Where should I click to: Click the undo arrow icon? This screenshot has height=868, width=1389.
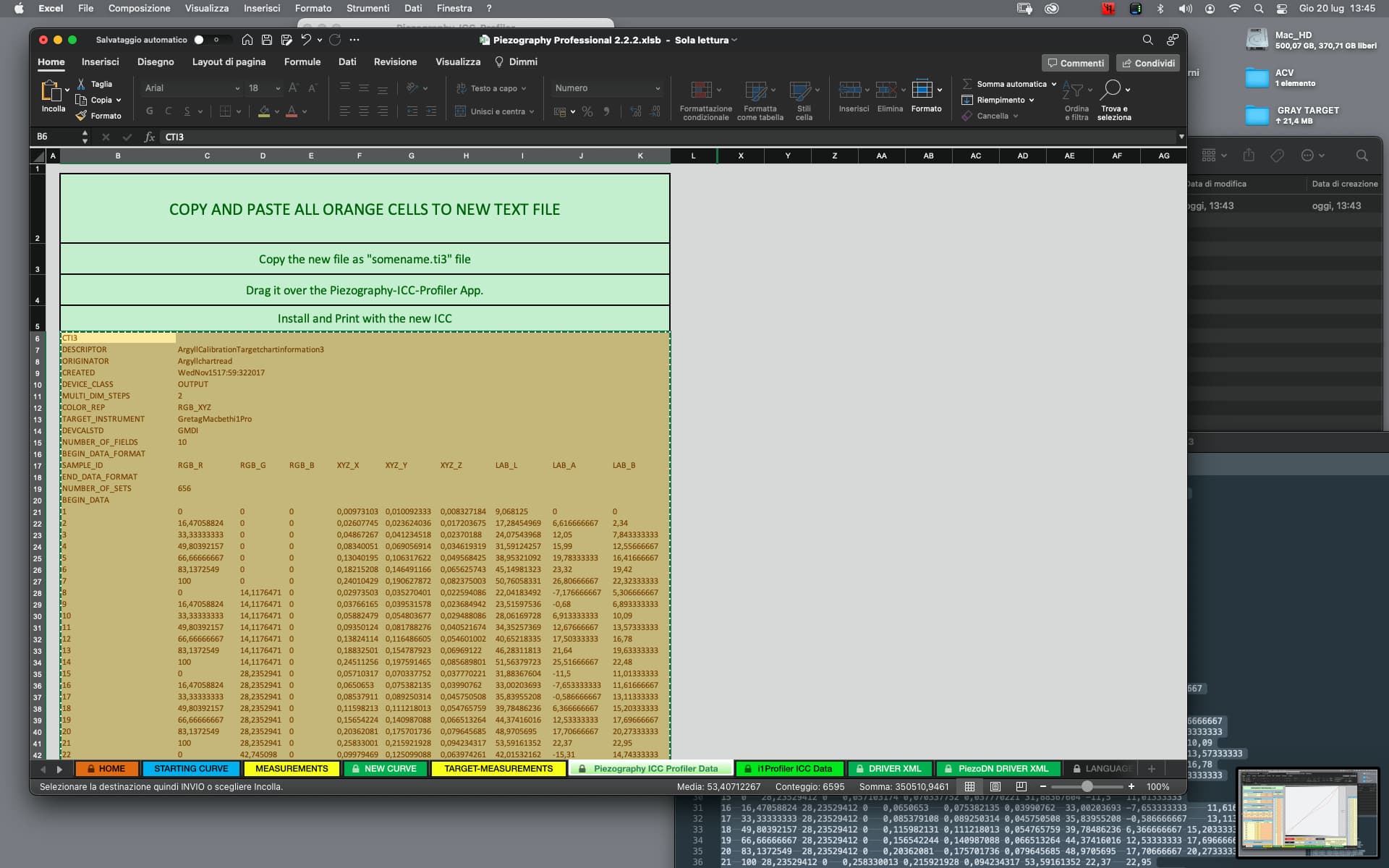306,40
